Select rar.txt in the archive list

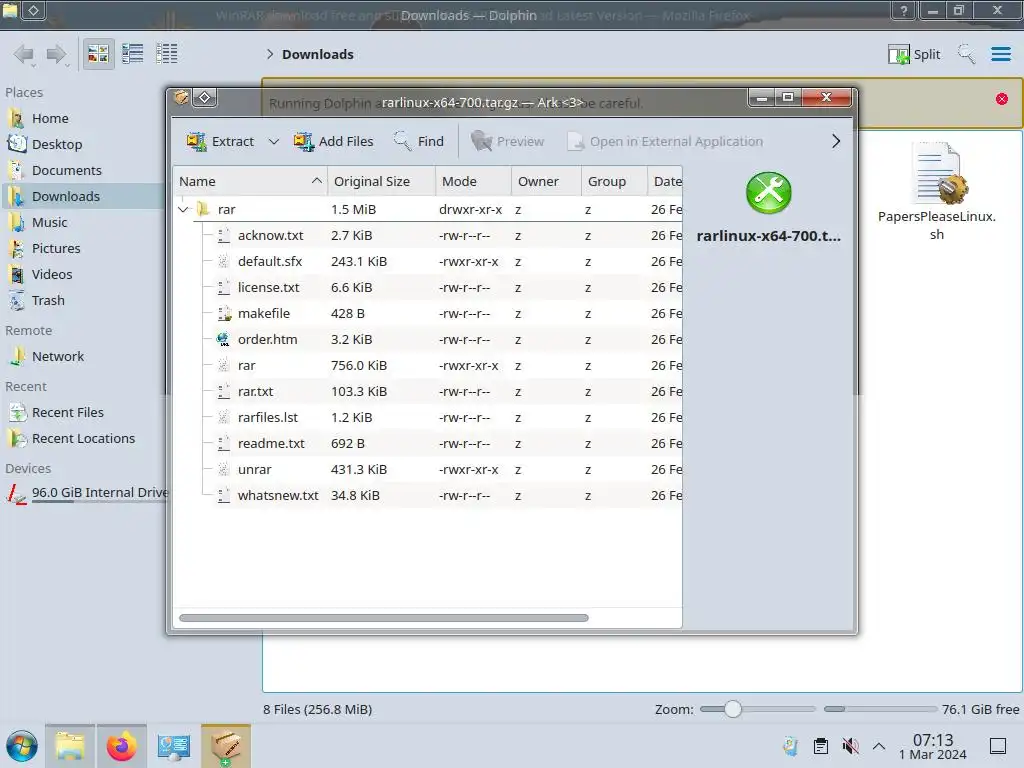255,391
